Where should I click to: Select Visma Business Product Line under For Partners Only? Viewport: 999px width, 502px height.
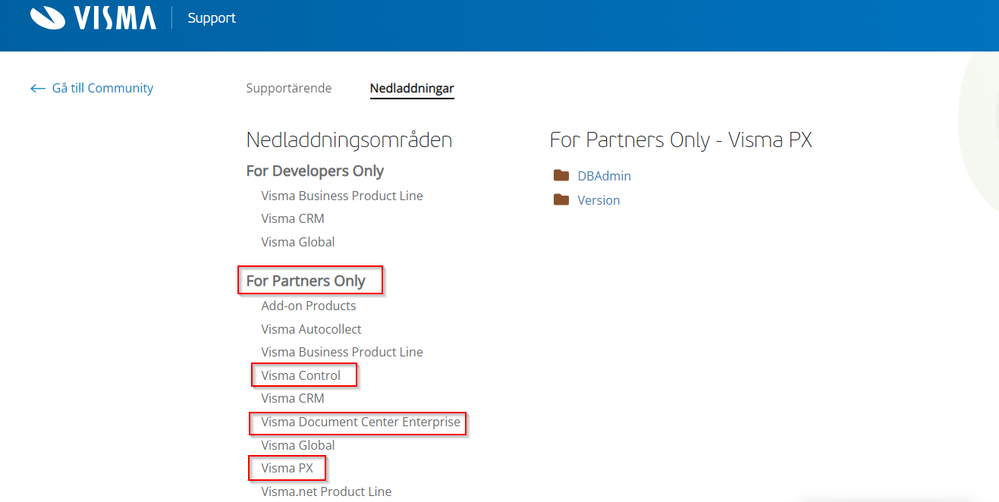click(341, 352)
